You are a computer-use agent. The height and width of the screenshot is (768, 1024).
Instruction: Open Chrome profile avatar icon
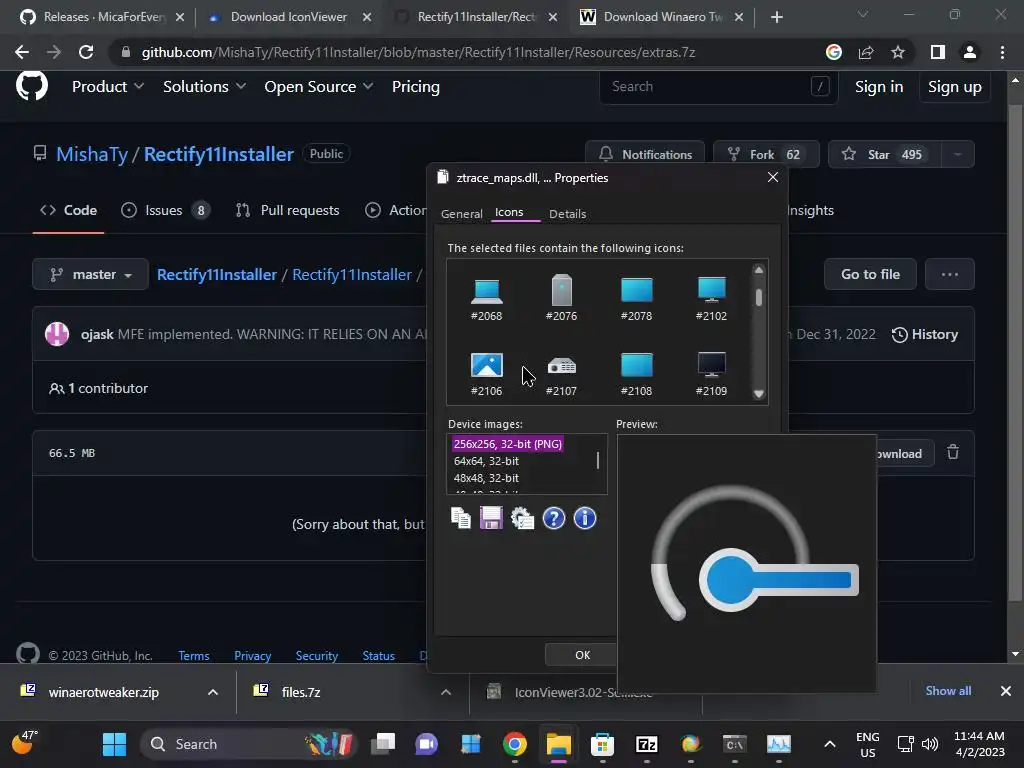pyautogui.click(x=970, y=52)
